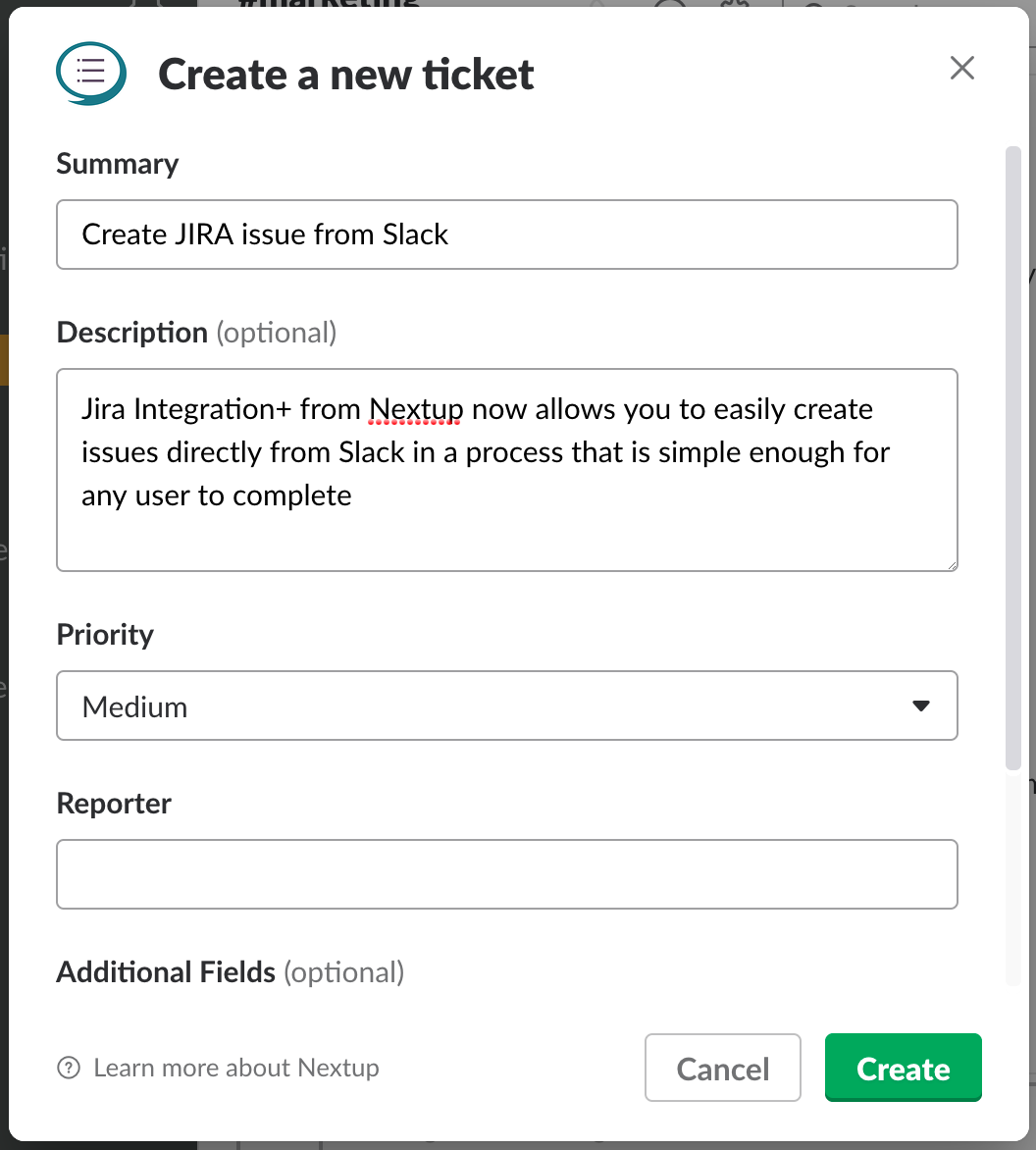Click the Nextup app logo icon
The height and width of the screenshot is (1150, 1036).
(90, 73)
